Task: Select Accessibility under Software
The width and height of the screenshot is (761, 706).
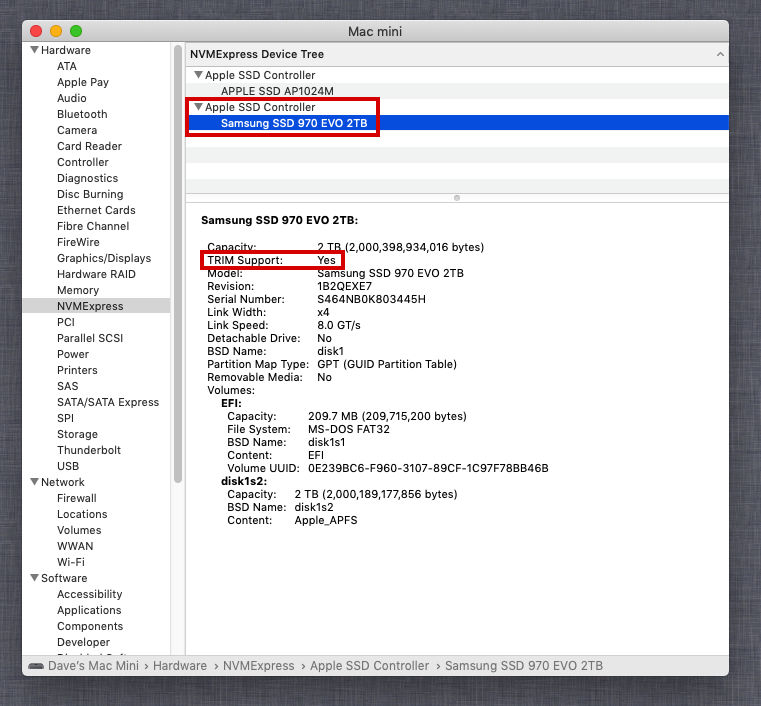Action: (x=89, y=594)
